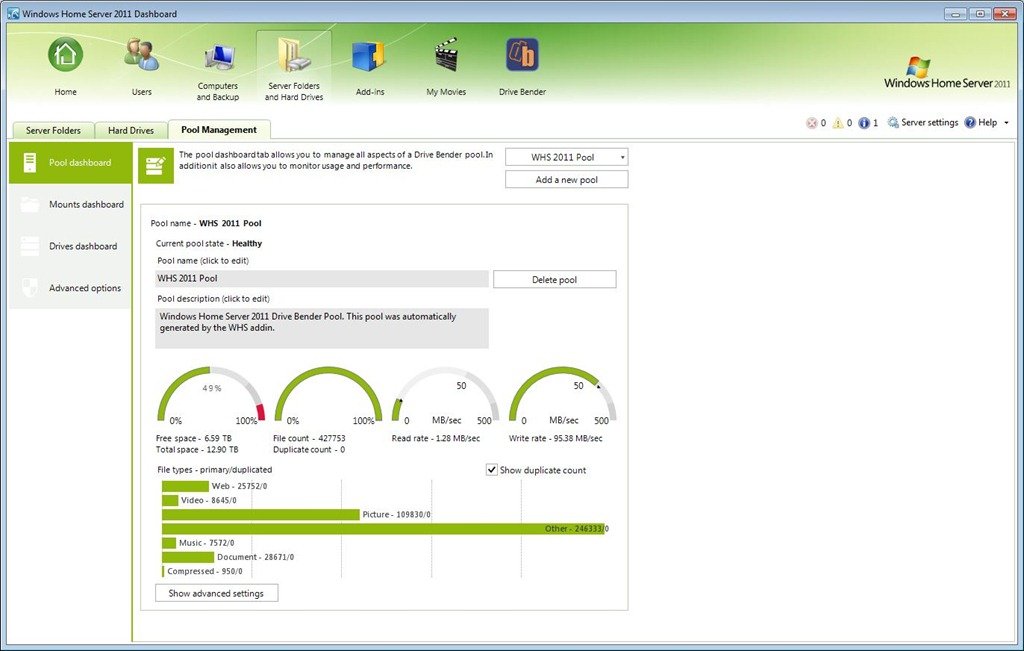
Task: Click the Picture file type bar
Action: point(261,515)
